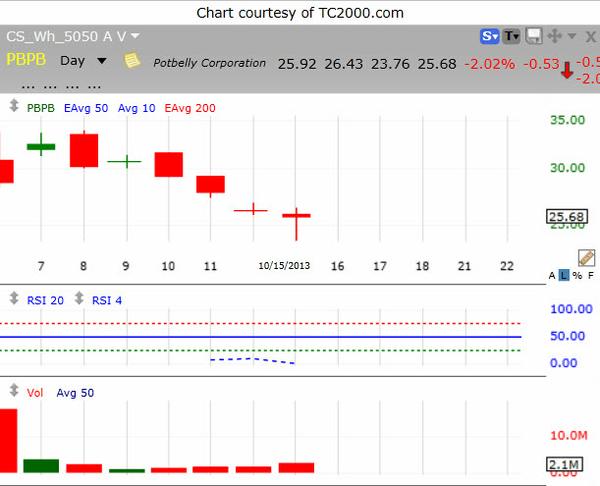The height and width of the screenshot is (486, 600).
Task: Click the Chart courtesy of TC2000.com caption
Action: 300,13
